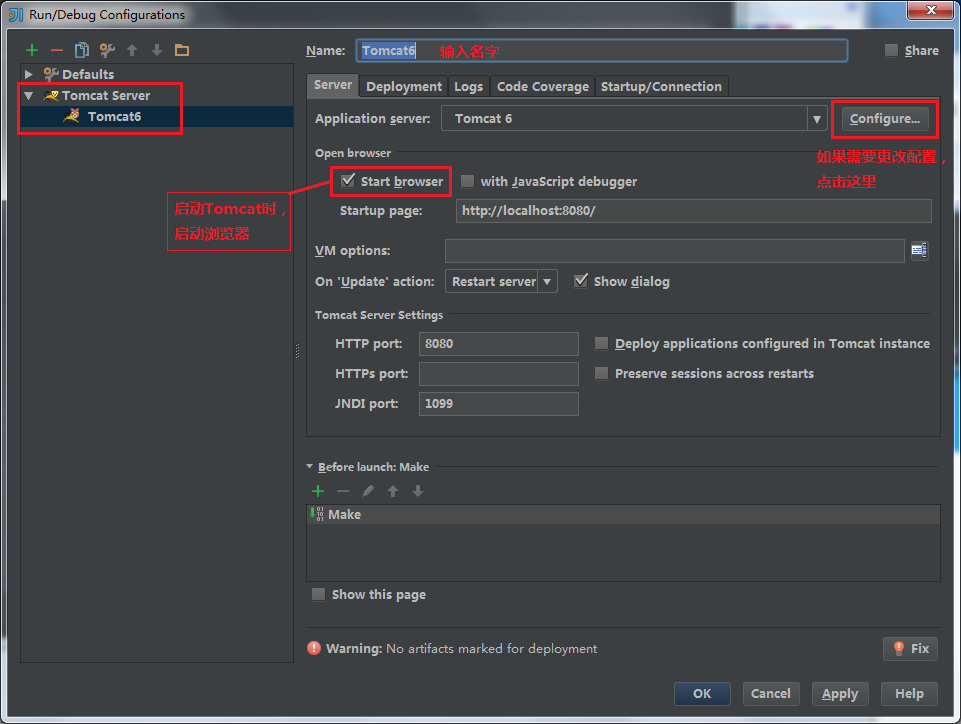Add before launch task plus icon
This screenshot has height=724, width=961.
[x=318, y=491]
